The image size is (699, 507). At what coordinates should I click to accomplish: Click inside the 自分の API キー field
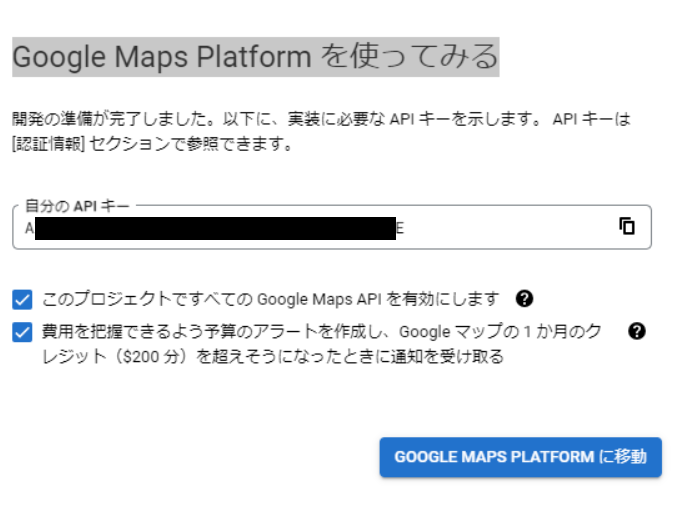500,227
